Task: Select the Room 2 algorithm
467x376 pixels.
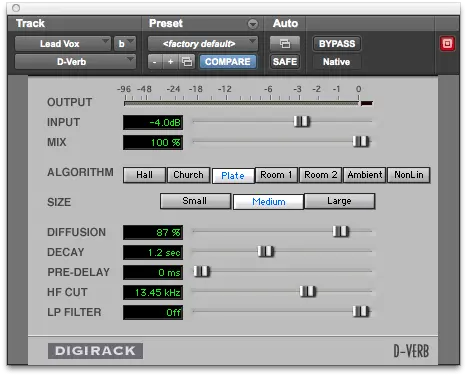Action: 320,175
